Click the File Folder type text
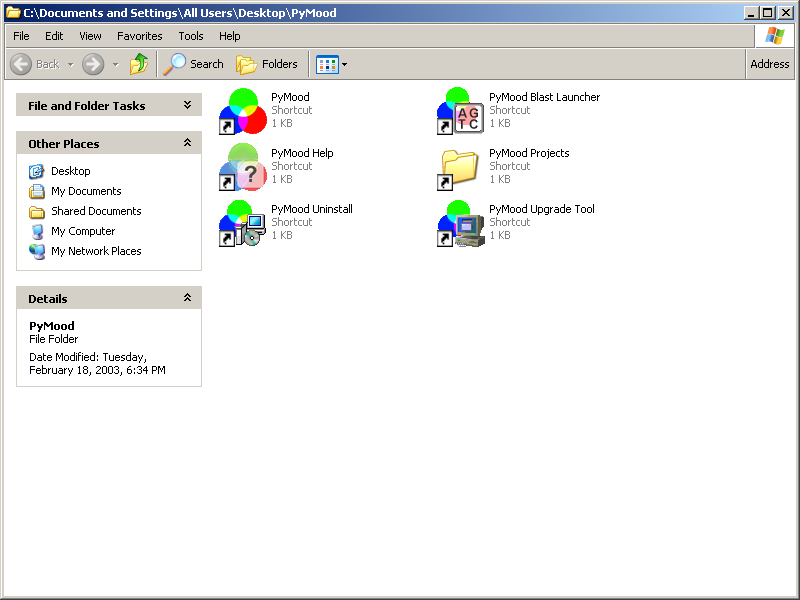 (54, 339)
